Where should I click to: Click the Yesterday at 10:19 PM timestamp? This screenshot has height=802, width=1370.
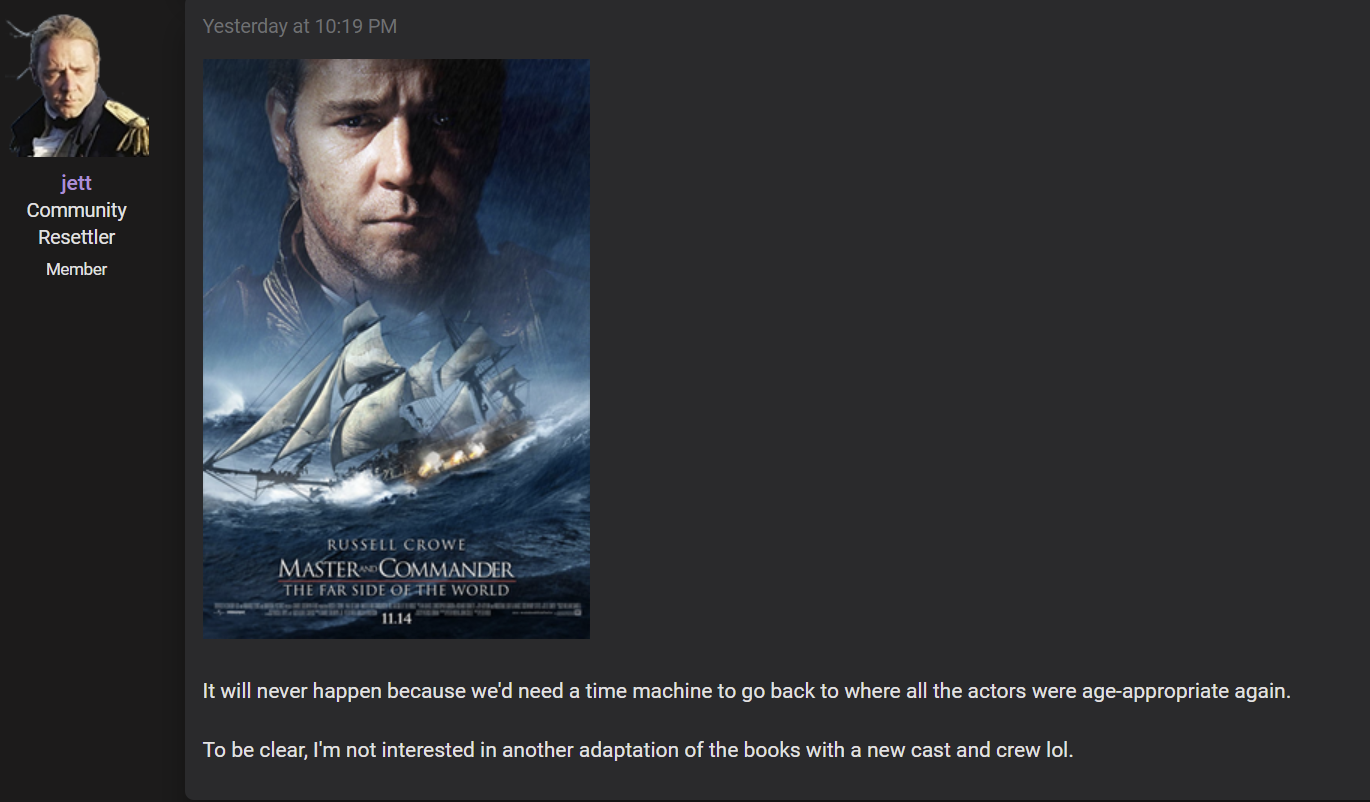click(x=300, y=27)
